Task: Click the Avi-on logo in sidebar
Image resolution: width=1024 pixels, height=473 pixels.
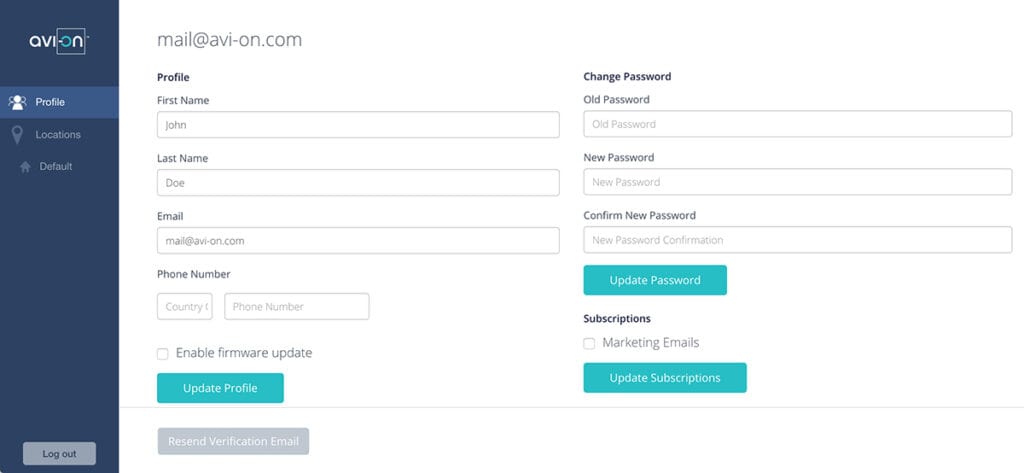Action: (x=59, y=41)
